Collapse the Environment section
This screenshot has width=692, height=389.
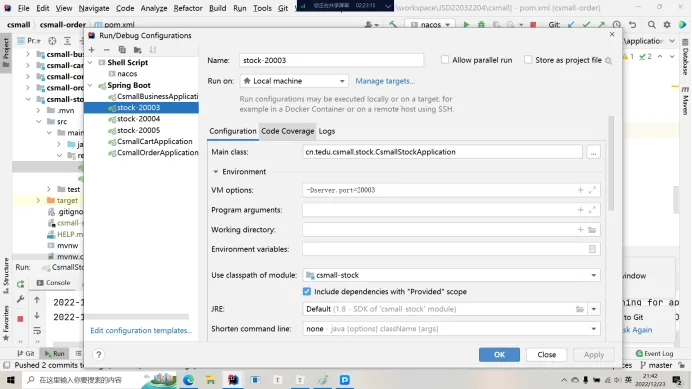pyautogui.click(x=215, y=172)
